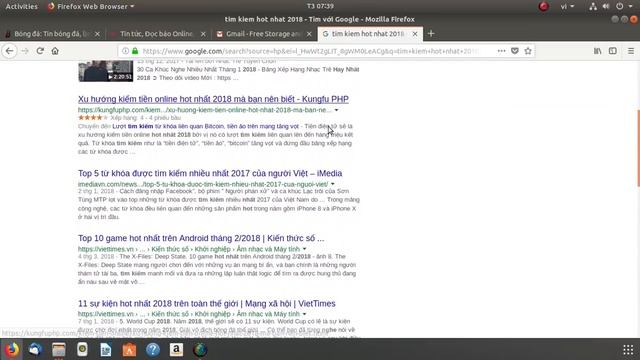Save page to Pocket icon
This screenshot has width=640, height=360.
(515, 51)
